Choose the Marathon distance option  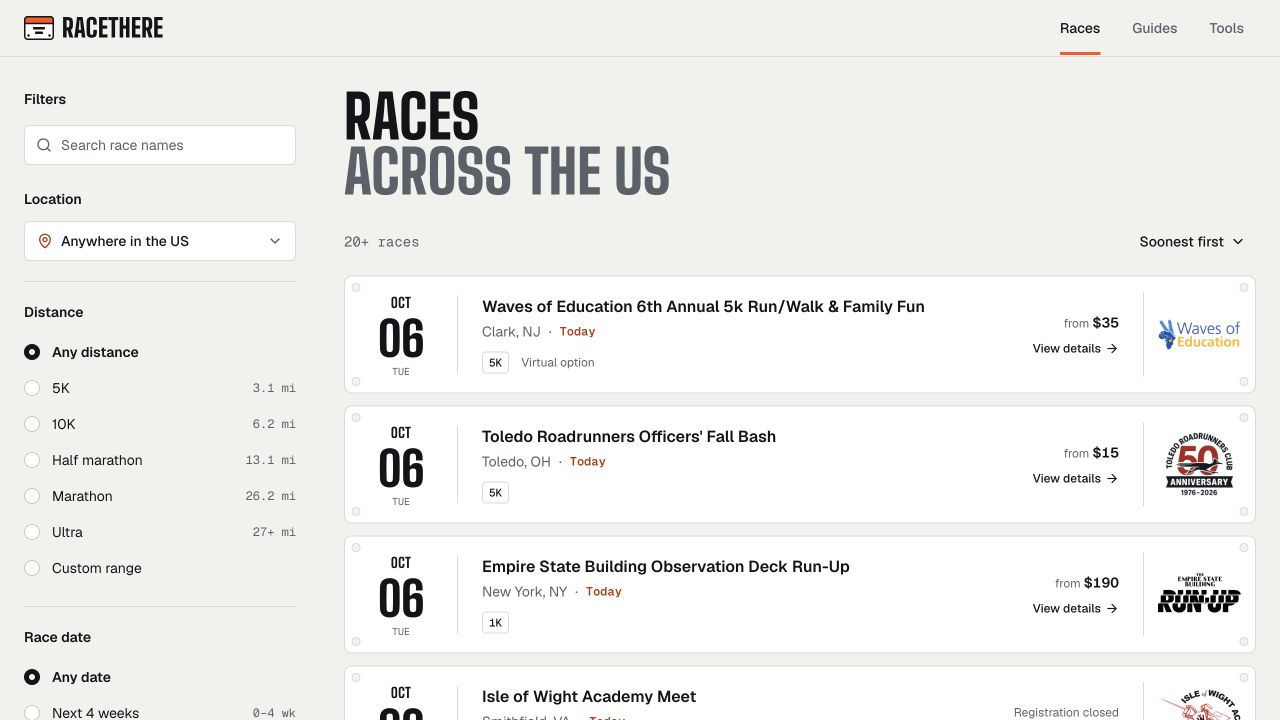[32, 496]
